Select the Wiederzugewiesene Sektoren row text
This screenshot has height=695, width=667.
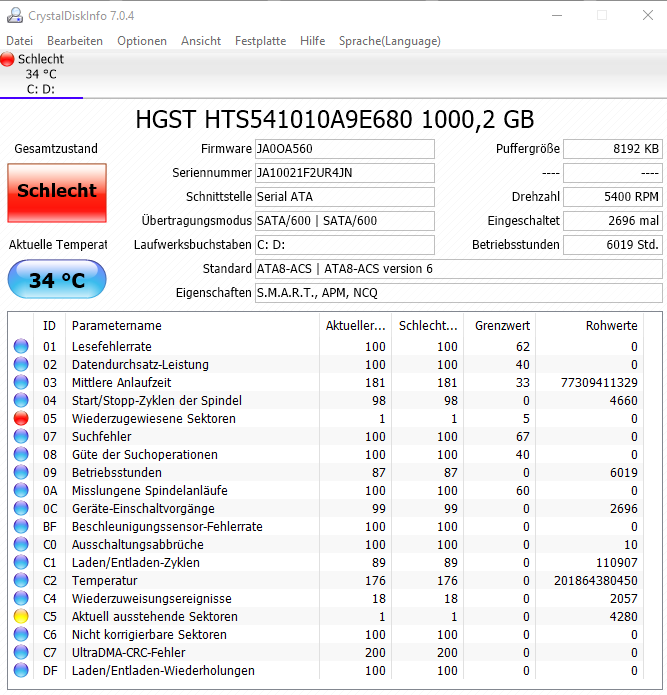(x=154, y=418)
